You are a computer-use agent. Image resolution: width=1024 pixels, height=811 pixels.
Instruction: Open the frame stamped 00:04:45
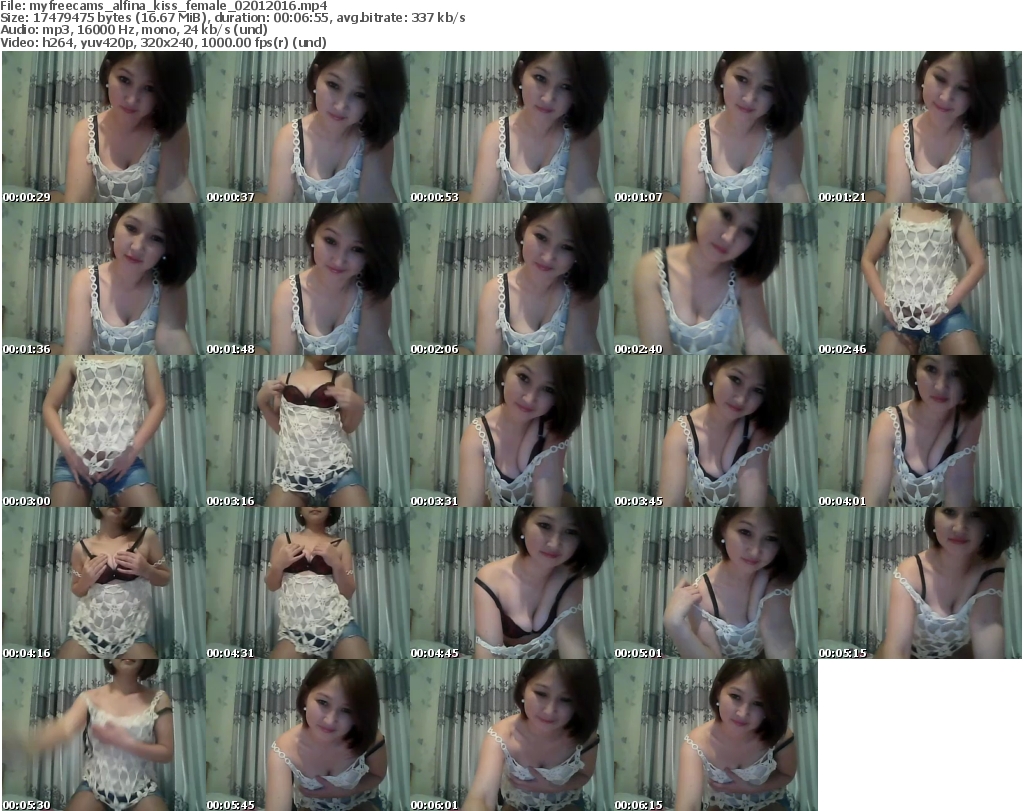tap(511, 582)
